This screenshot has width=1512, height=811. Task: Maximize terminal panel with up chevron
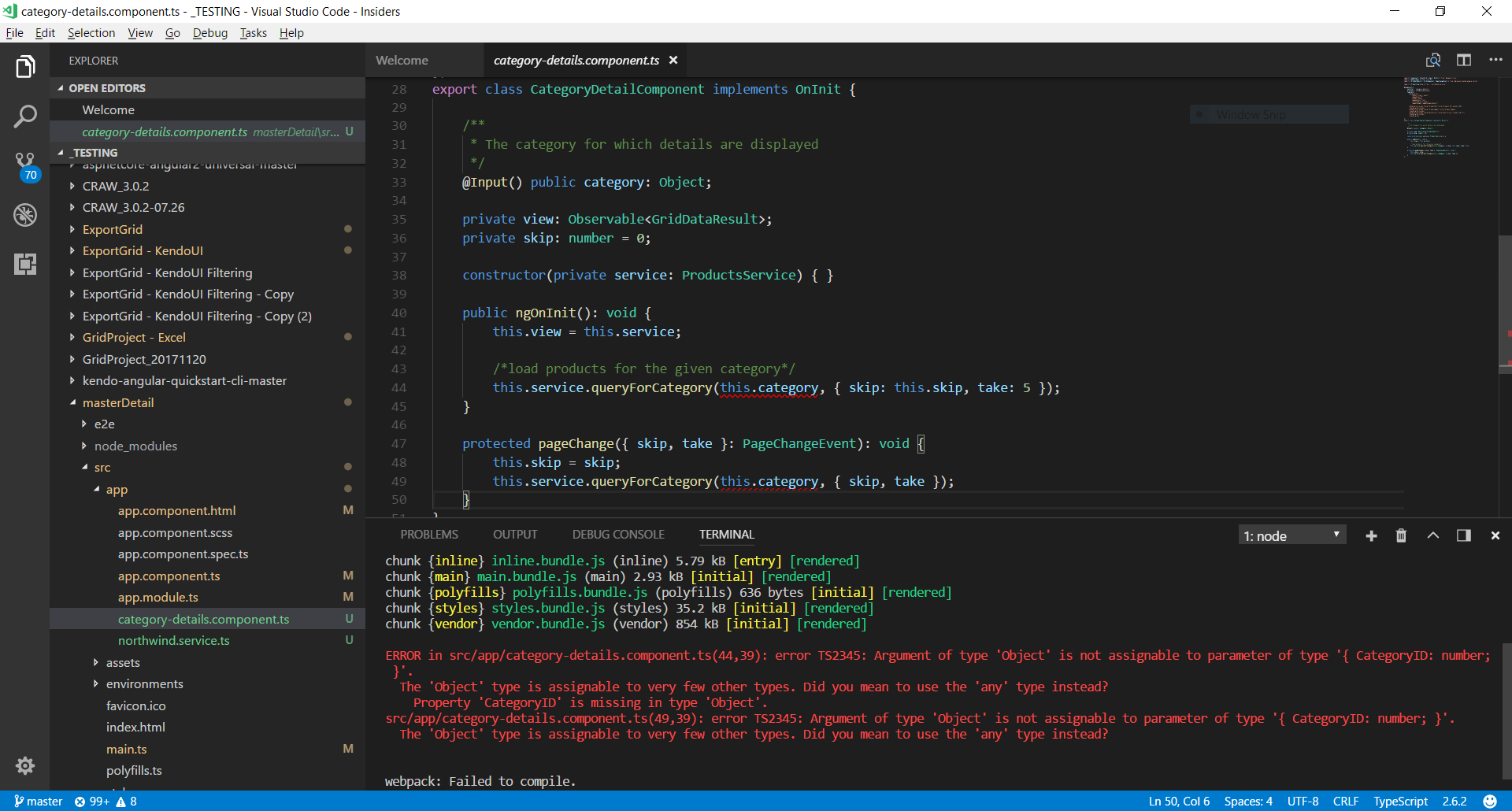coord(1432,535)
